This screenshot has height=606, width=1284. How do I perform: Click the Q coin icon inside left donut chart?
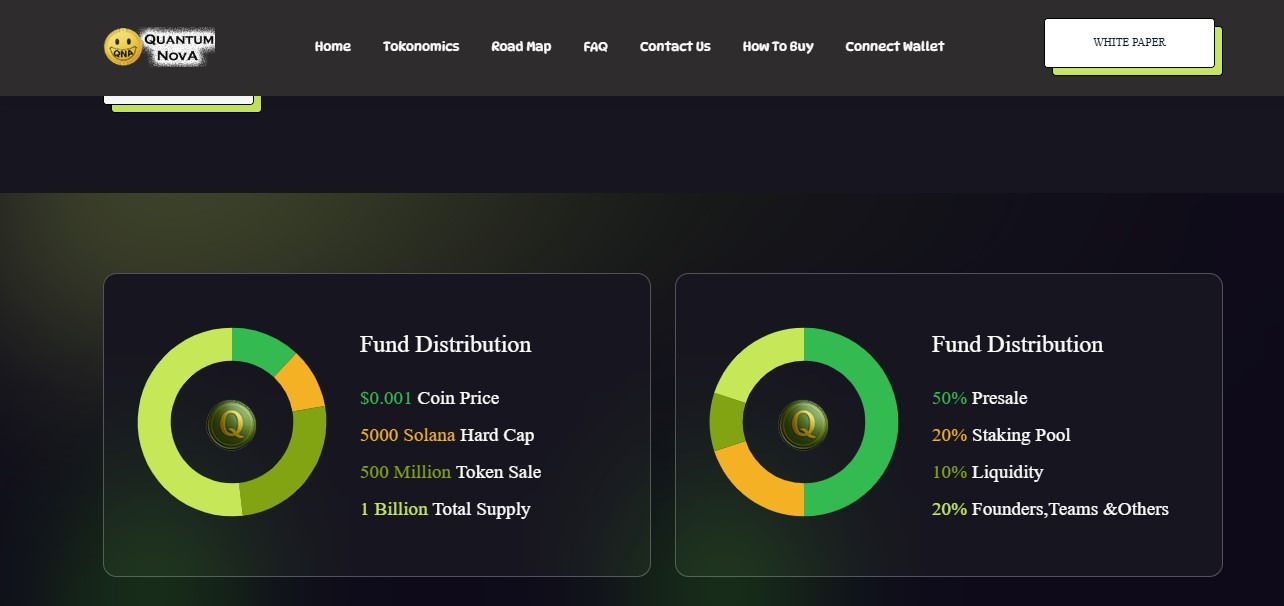point(232,423)
